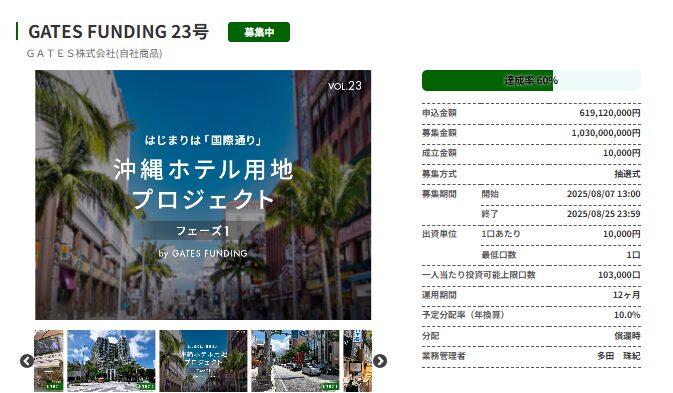Click the start date 2025/08/07 13:00

click(x=604, y=194)
